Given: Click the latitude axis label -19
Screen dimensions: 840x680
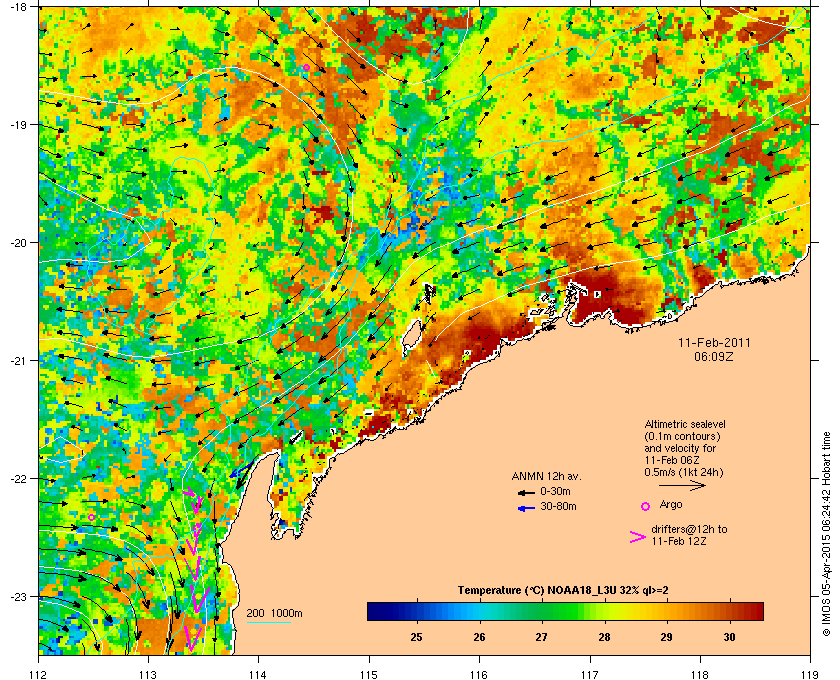Looking at the screenshot, I should (x=18, y=125).
